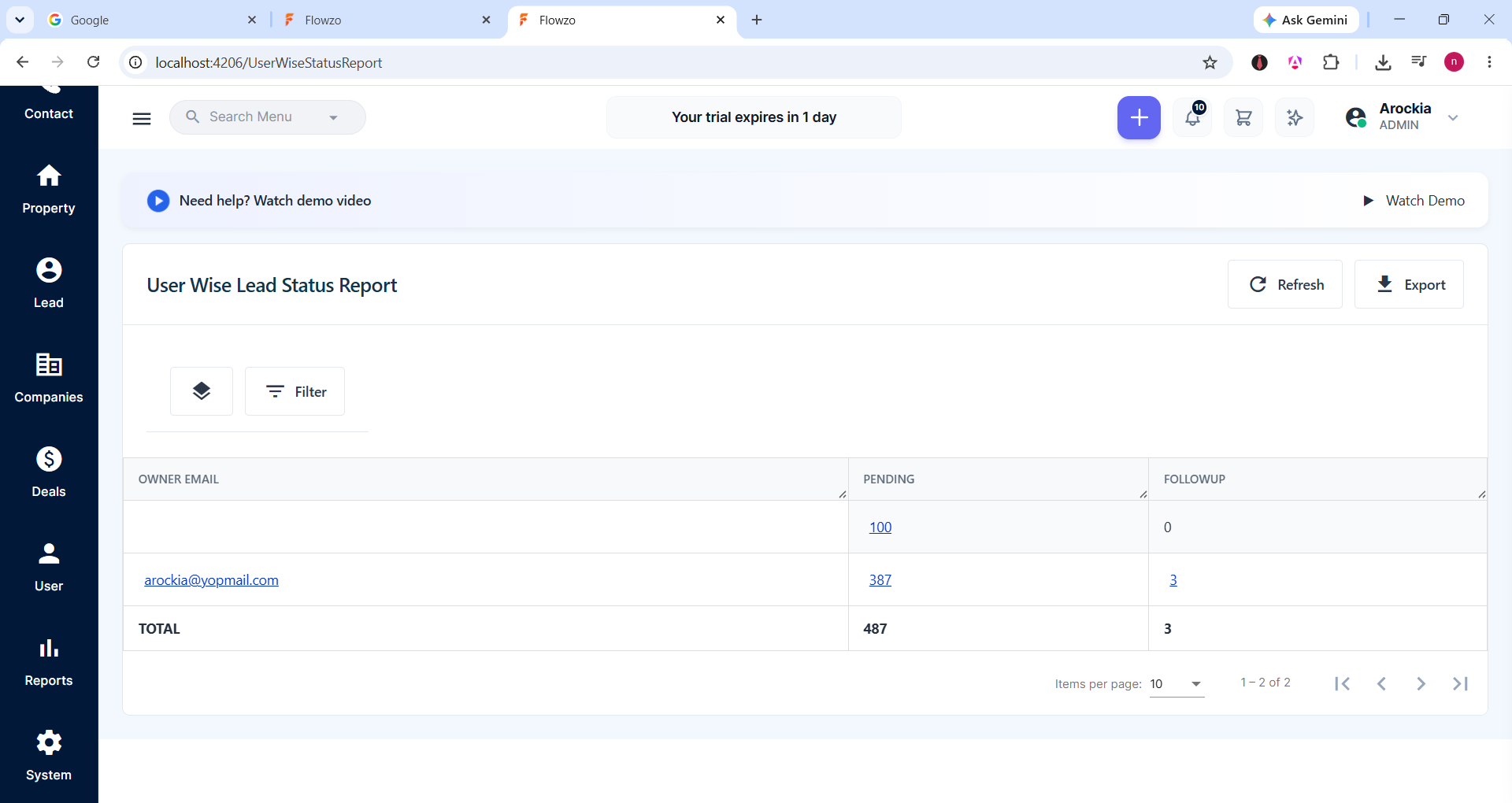Open notifications bell with 10 badge
Screen dimensions: 1512x803
coord(1192,118)
